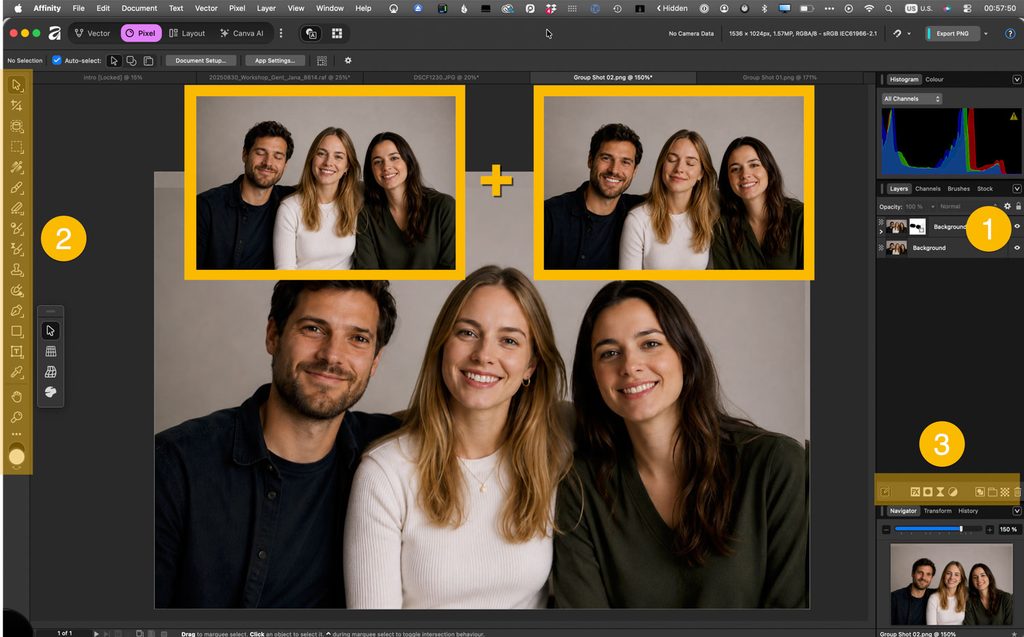Image resolution: width=1024 pixels, height=637 pixels.
Task: Hide the top Background layer with mask
Action: pyautogui.click(x=1017, y=226)
